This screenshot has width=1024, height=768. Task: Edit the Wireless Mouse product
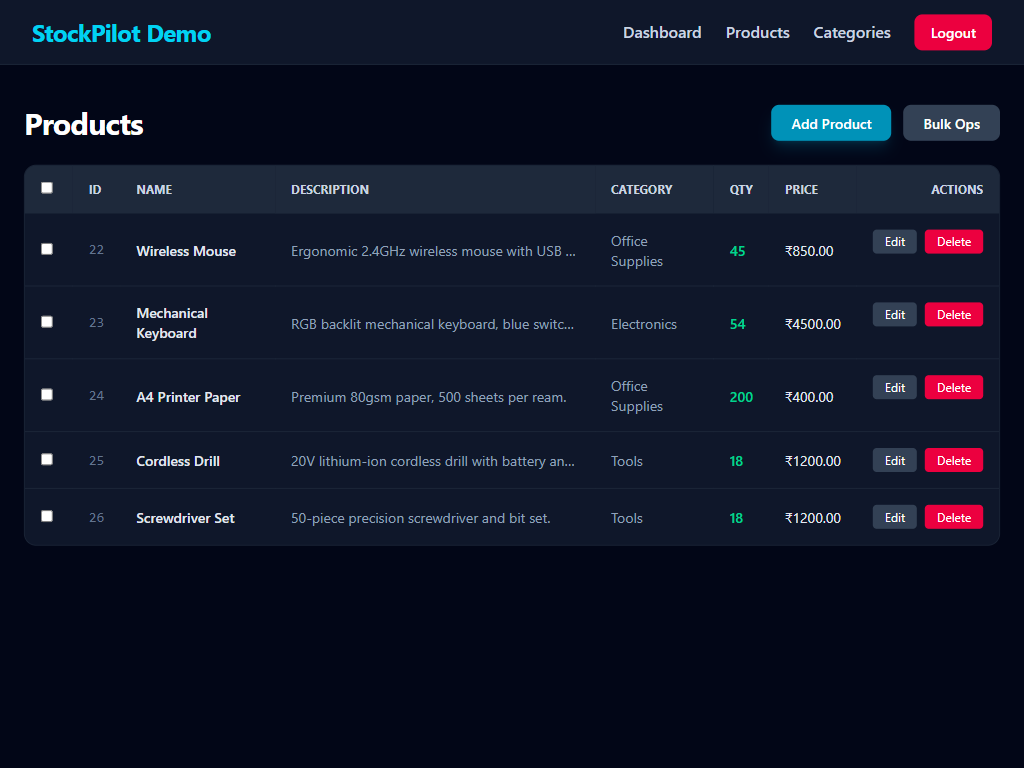click(x=895, y=242)
